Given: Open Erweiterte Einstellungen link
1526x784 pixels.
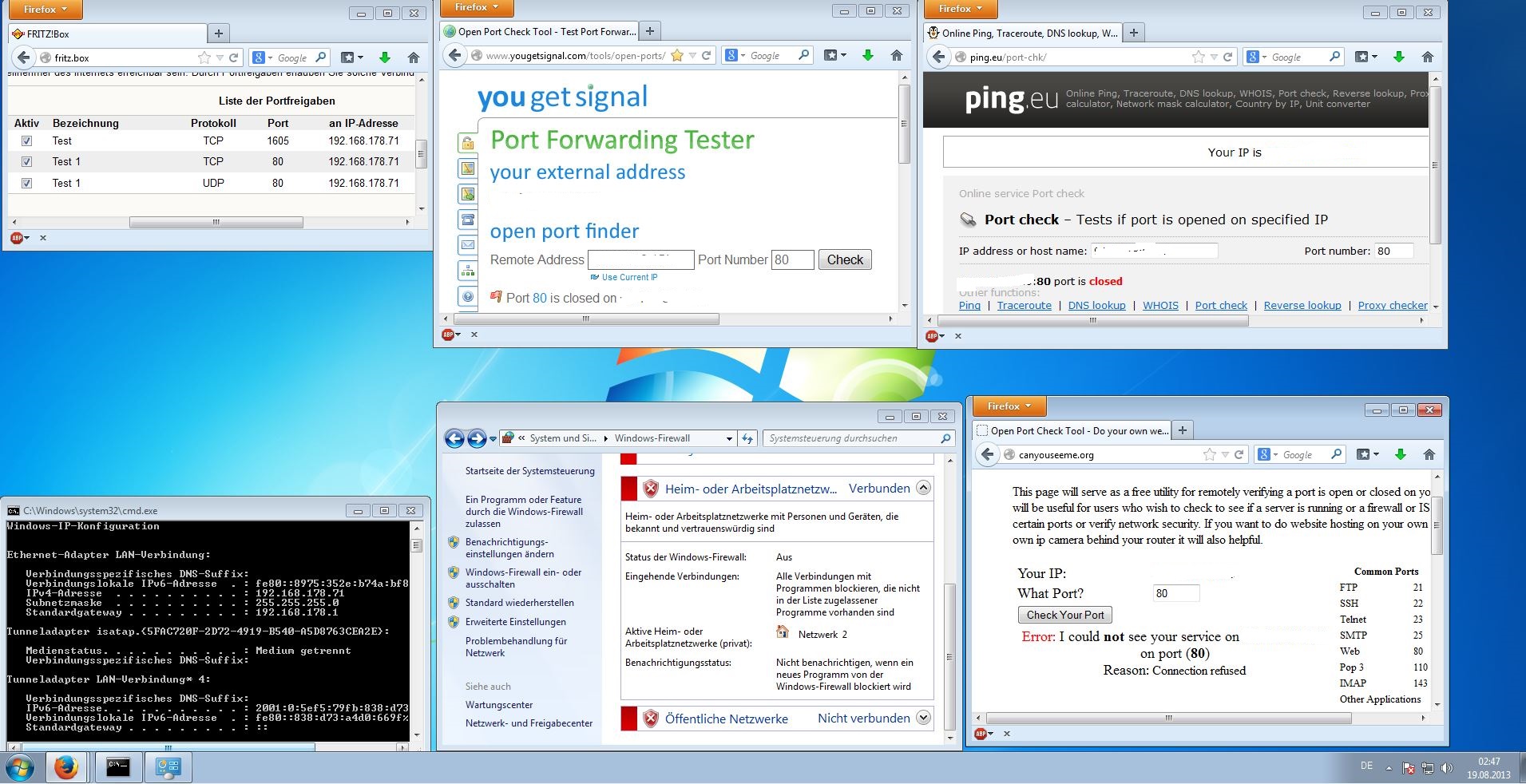Looking at the screenshot, I should click(515, 622).
